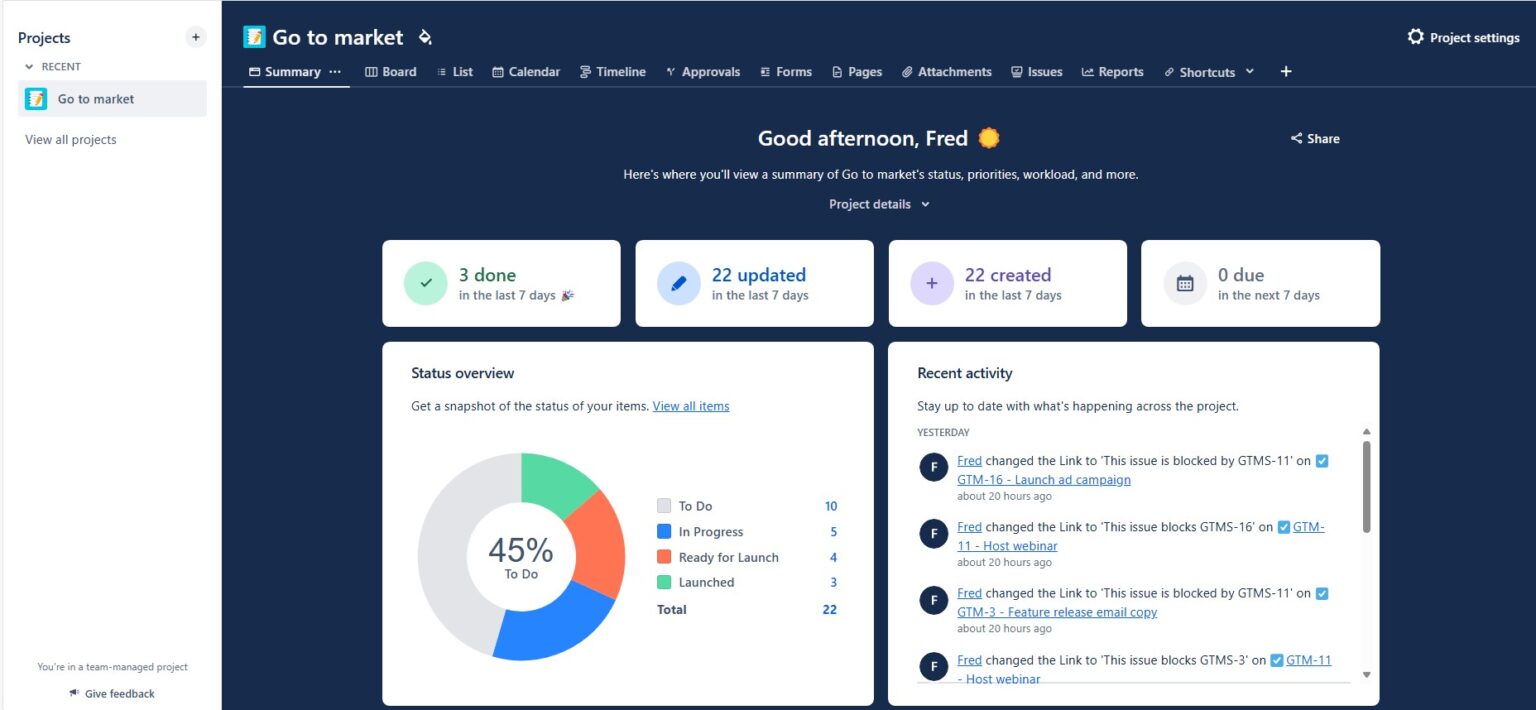Image resolution: width=1536 pixels, height=710 pixels.
Task: Collapse the RECENT section in Projects
Action: (x=28, y=66)
